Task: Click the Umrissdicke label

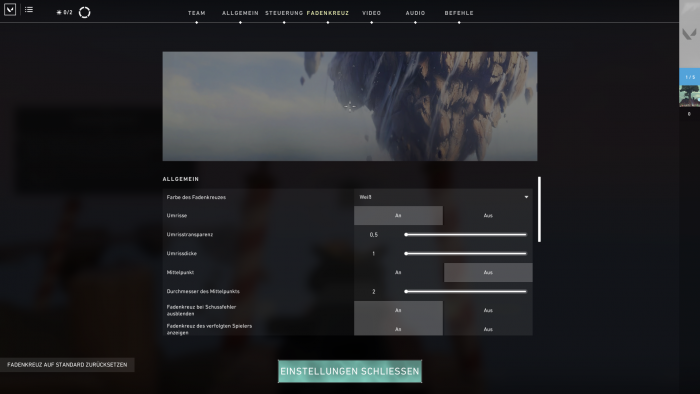Action: pyautogui.click(x=182, y=253)
